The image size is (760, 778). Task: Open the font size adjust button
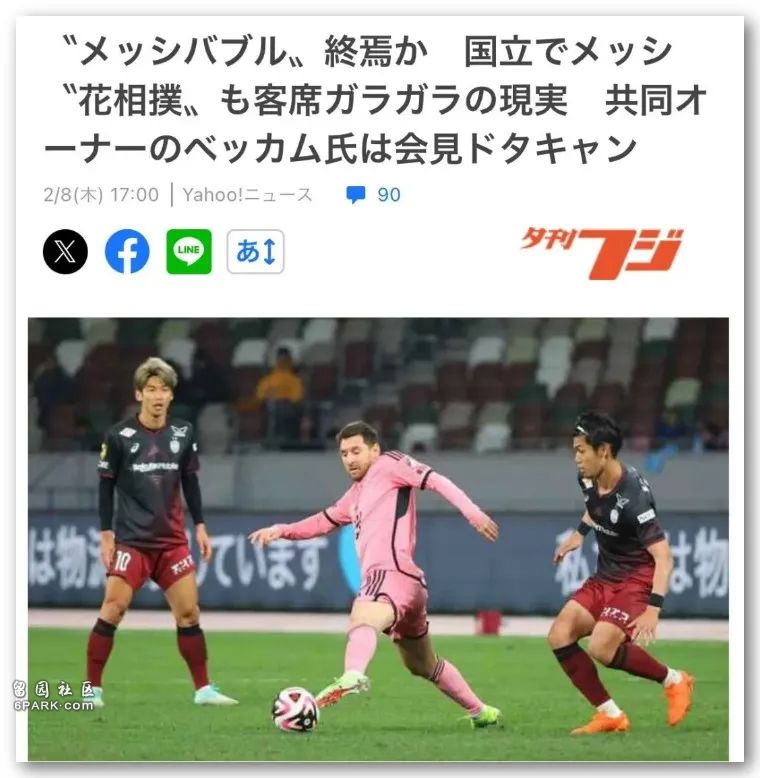[255, 252]
